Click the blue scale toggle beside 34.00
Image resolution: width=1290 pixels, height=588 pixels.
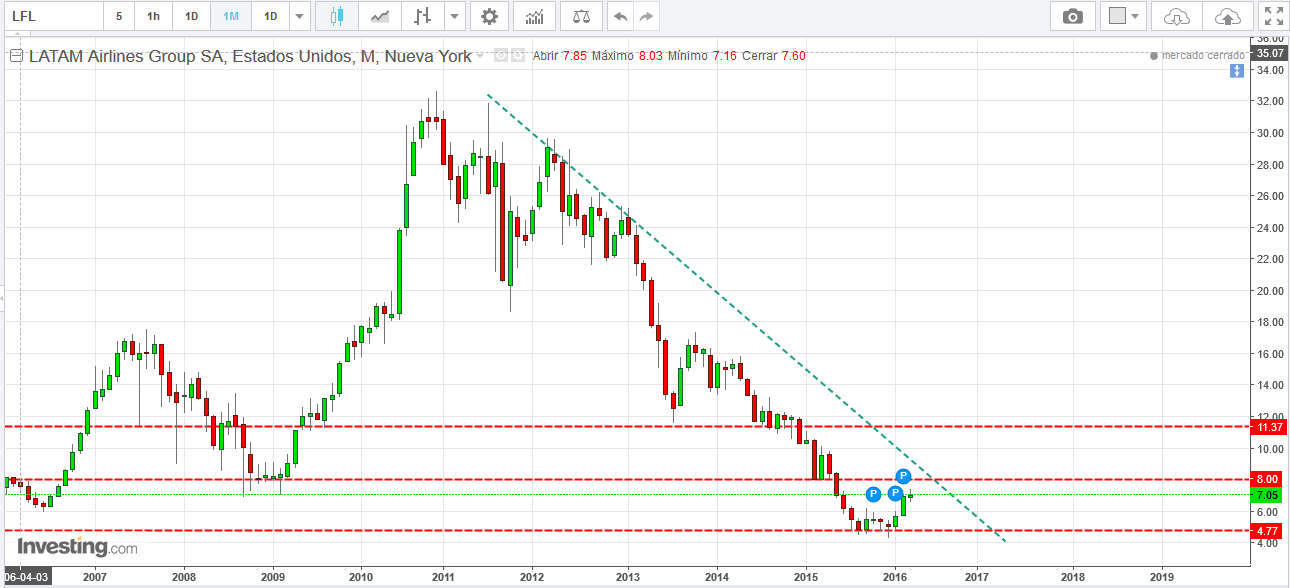click(1237, 71)
